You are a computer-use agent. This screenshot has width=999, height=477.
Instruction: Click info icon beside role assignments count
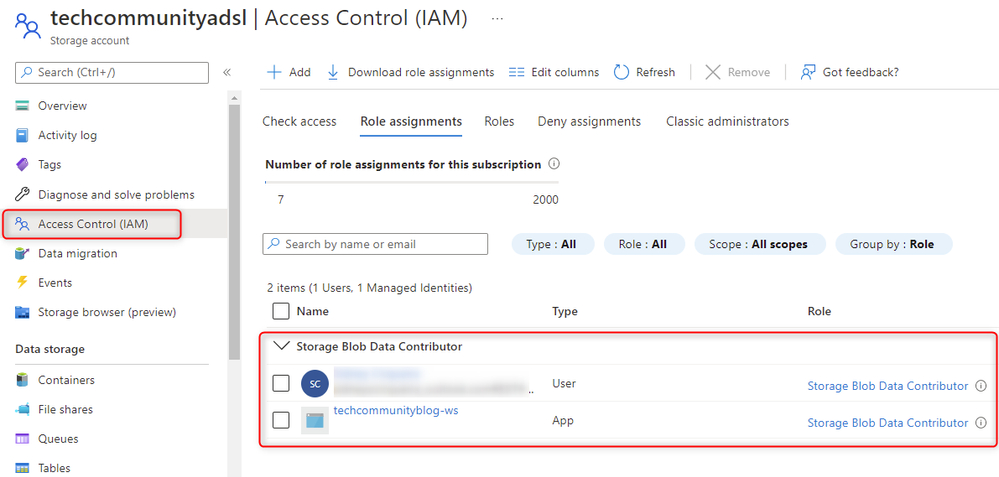(x=554, y=164)
